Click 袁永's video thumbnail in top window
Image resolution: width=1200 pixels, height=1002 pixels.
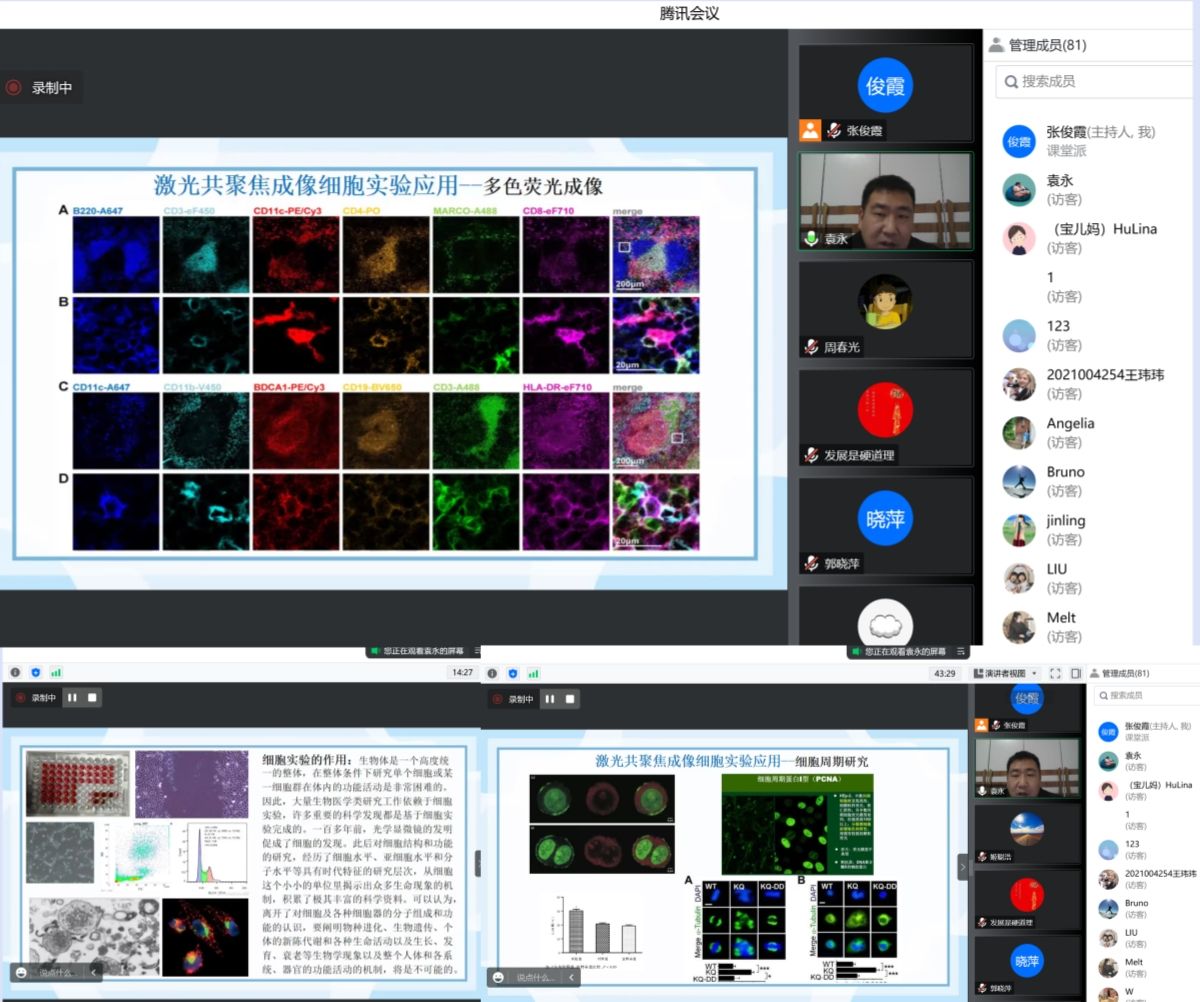click(885, 200)
